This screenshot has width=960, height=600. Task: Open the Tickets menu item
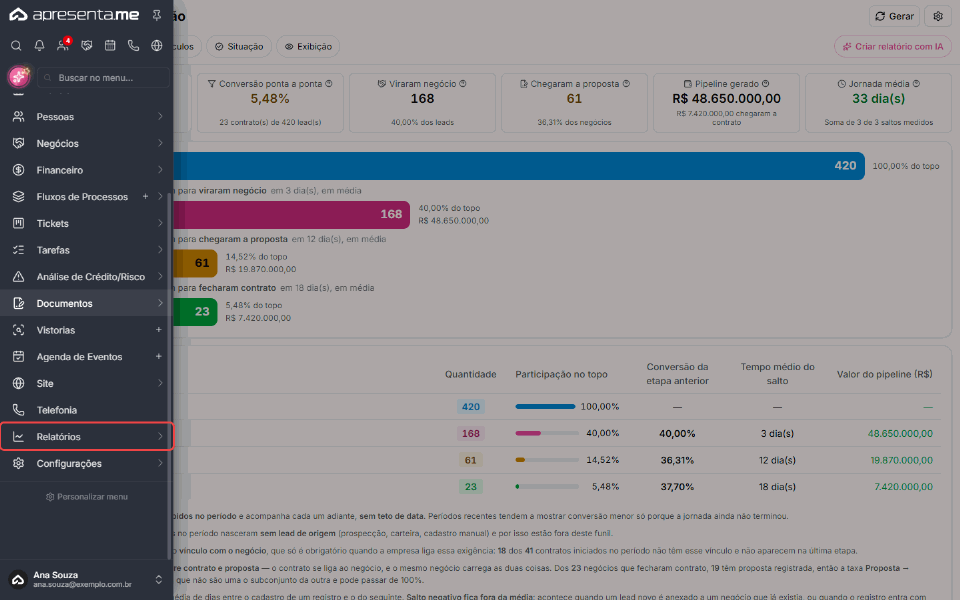86,223
